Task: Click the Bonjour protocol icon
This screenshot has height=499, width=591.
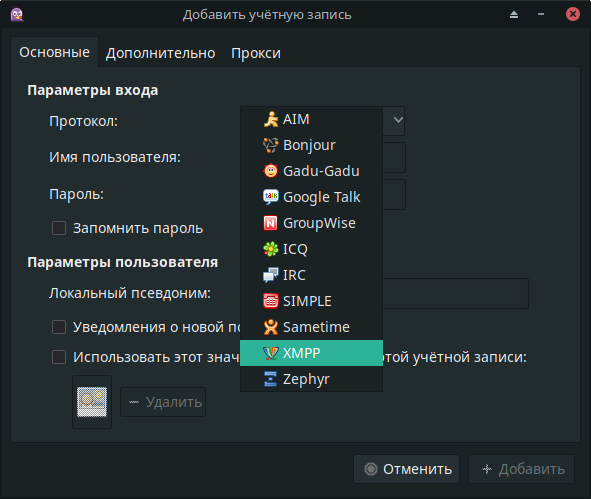Action: 271,145
